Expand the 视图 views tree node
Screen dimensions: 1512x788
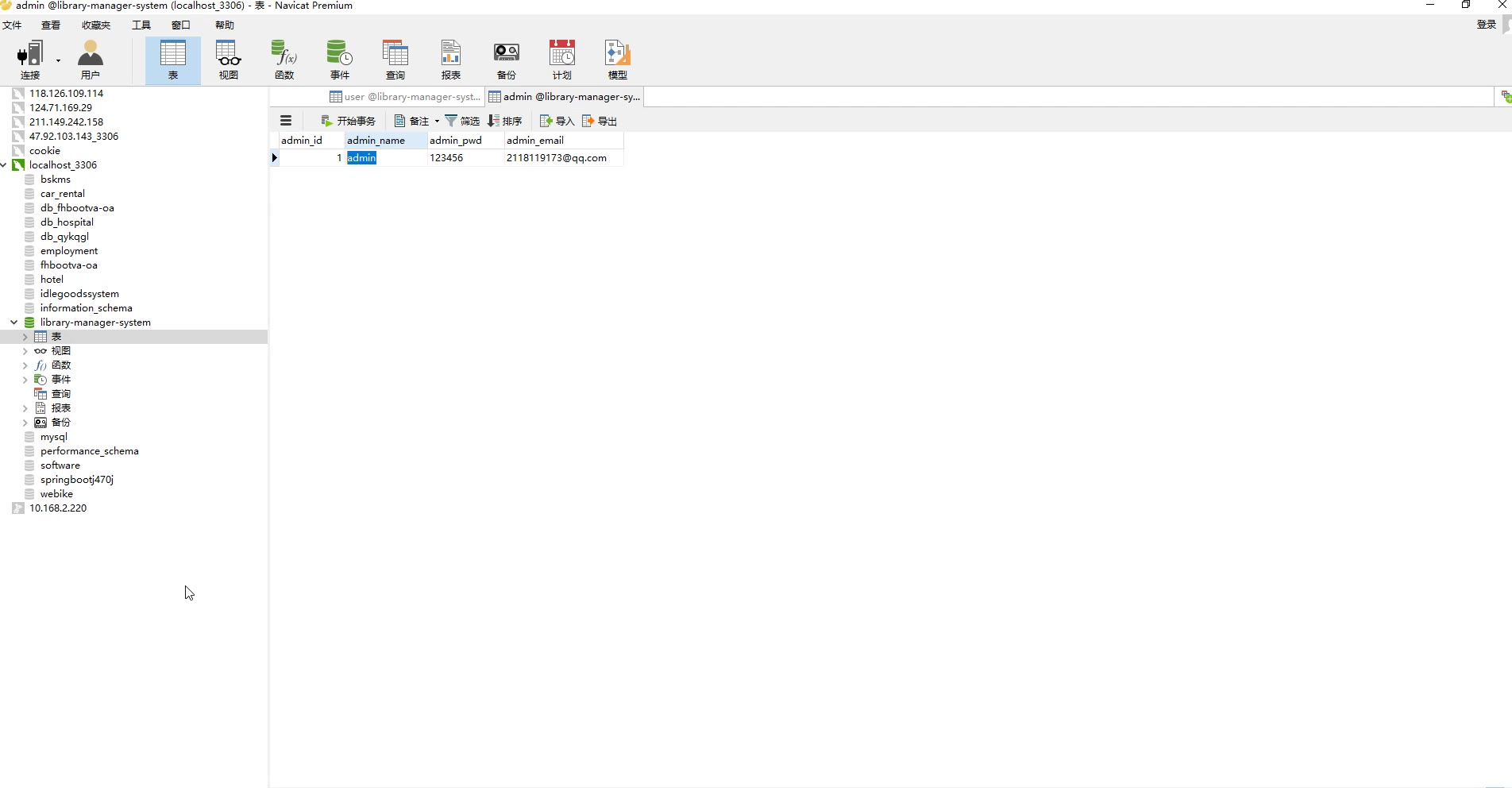(25, 351)
